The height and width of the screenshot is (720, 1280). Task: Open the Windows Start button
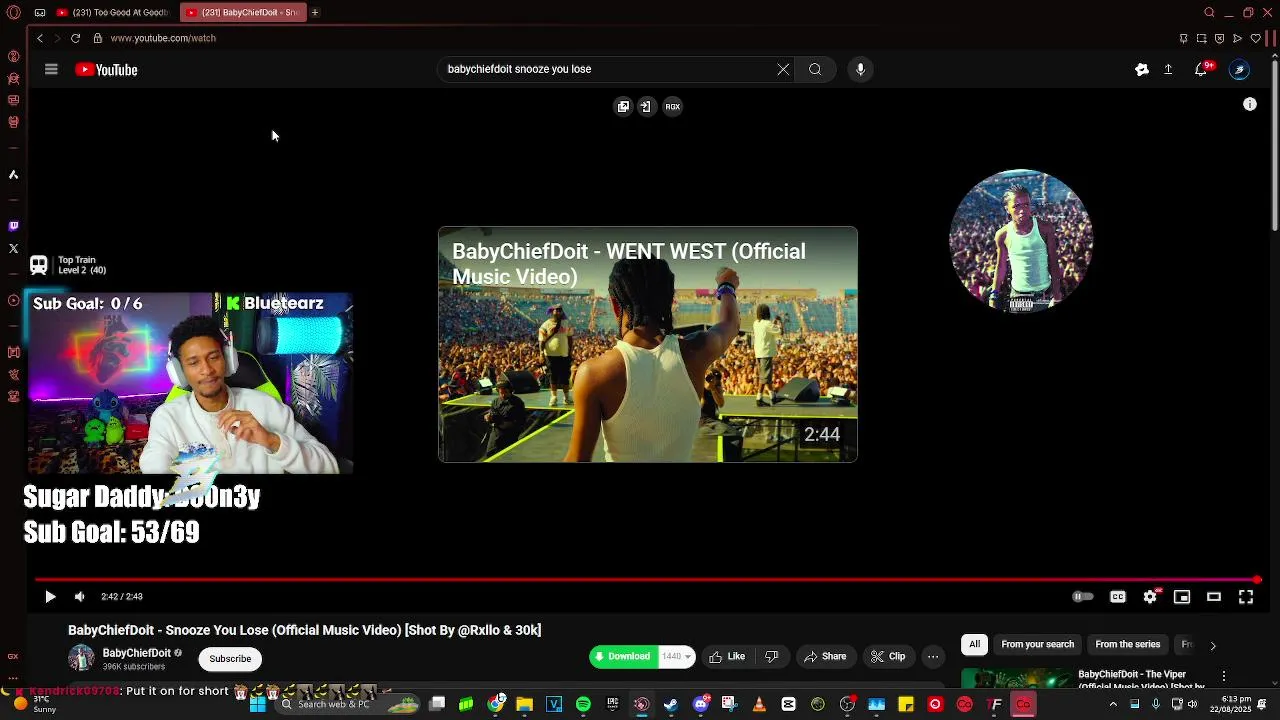tap(257, 704)
